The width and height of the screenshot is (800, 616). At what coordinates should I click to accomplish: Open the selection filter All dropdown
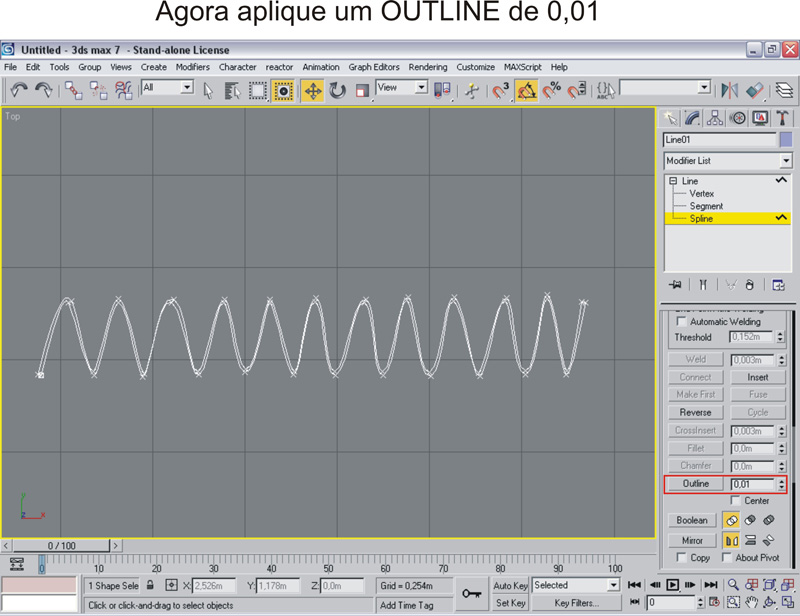pyautogui.click(x=187, y=87)
